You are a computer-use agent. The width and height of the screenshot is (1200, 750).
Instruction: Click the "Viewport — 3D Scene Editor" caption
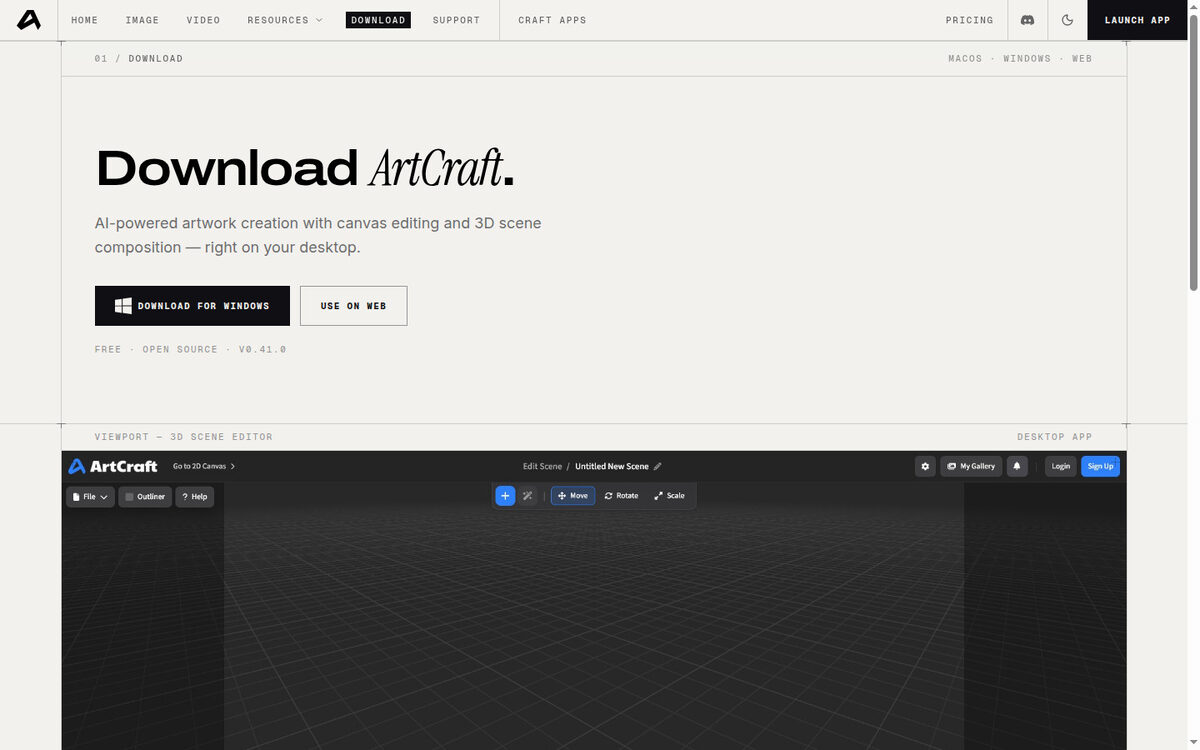tap(183, 437)
